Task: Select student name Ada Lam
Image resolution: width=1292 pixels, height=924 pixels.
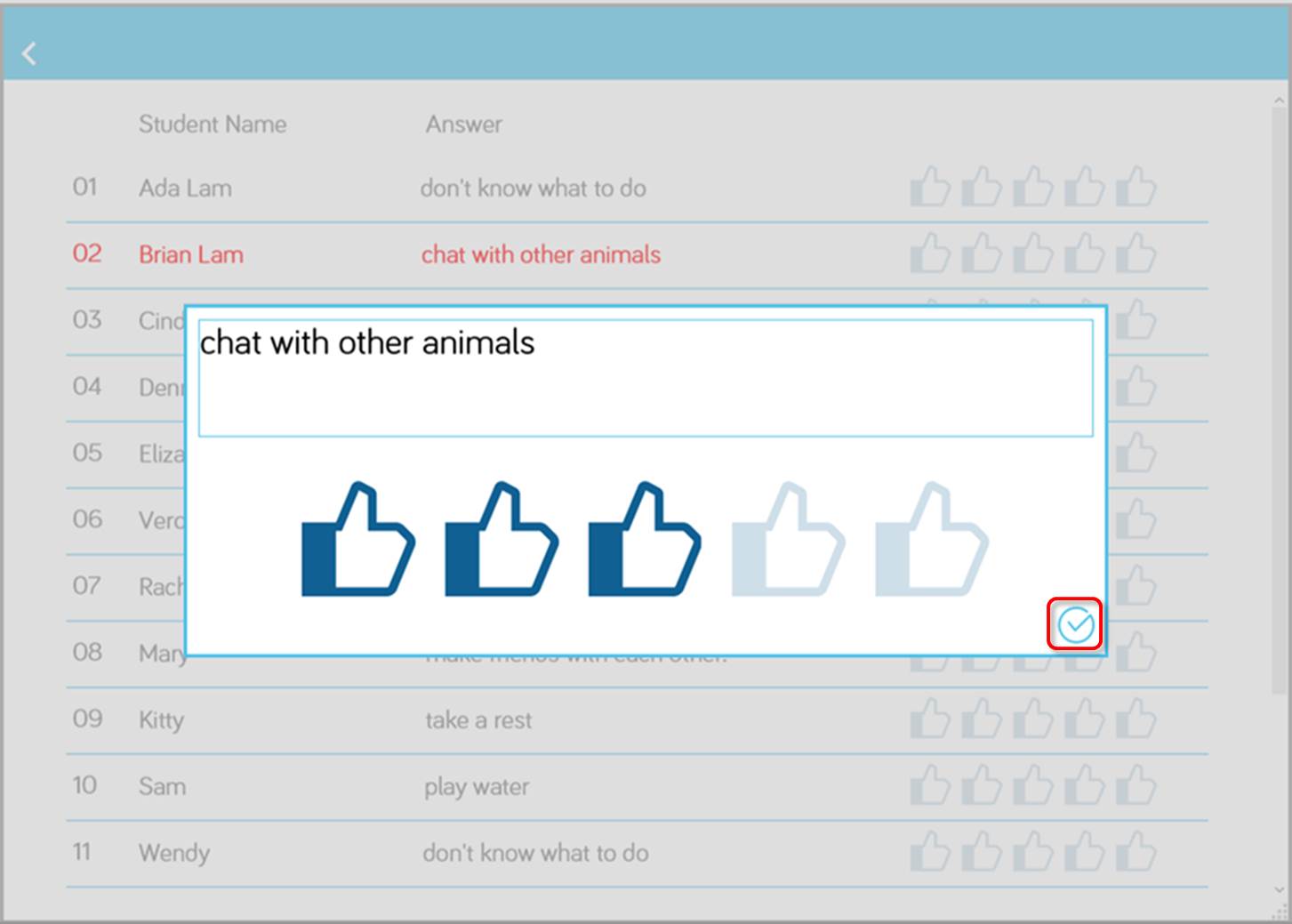Action: [x=185, y=189]
